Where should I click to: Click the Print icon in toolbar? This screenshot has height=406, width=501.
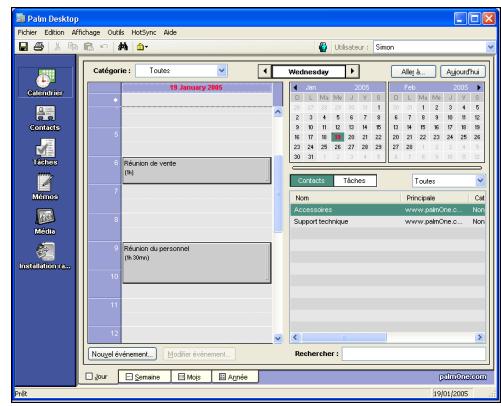[39, 47]
